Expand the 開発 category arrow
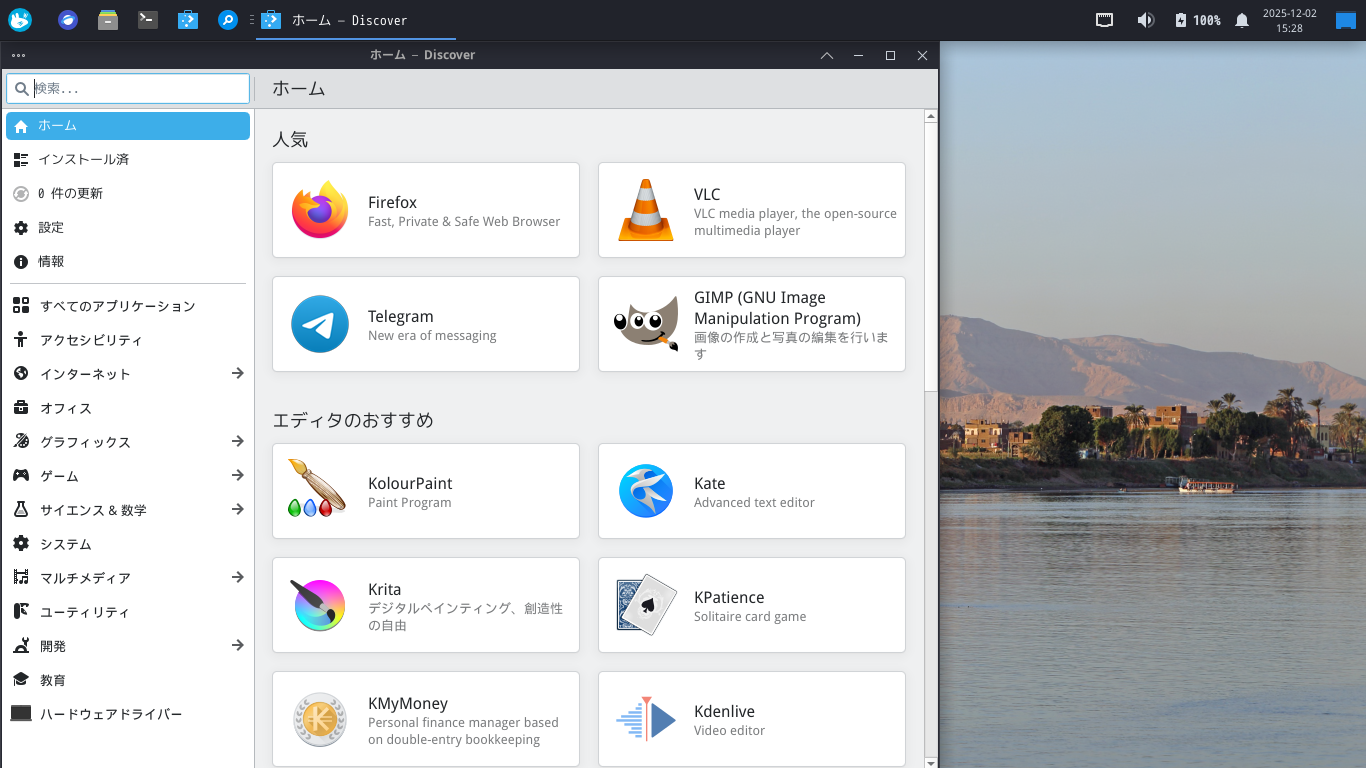This screenshot has width=1366, height=768. (237, 645)
